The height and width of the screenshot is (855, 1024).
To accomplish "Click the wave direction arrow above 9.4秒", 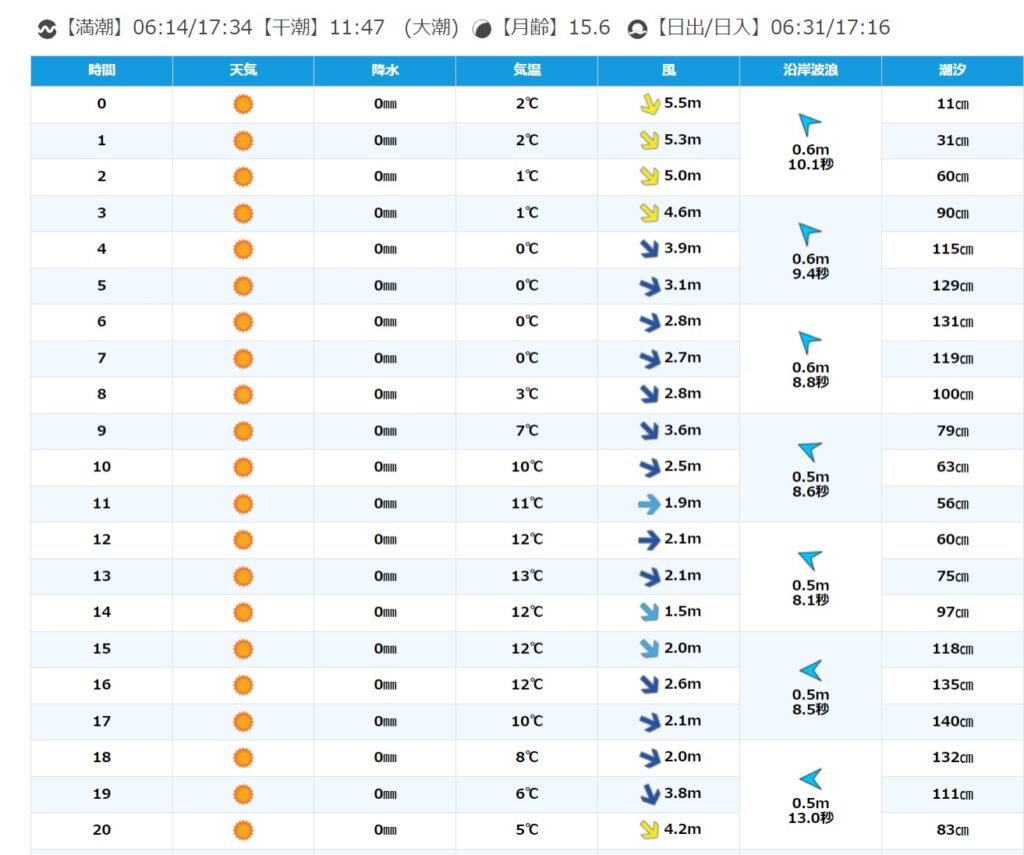I will click(x=809, y=233).
